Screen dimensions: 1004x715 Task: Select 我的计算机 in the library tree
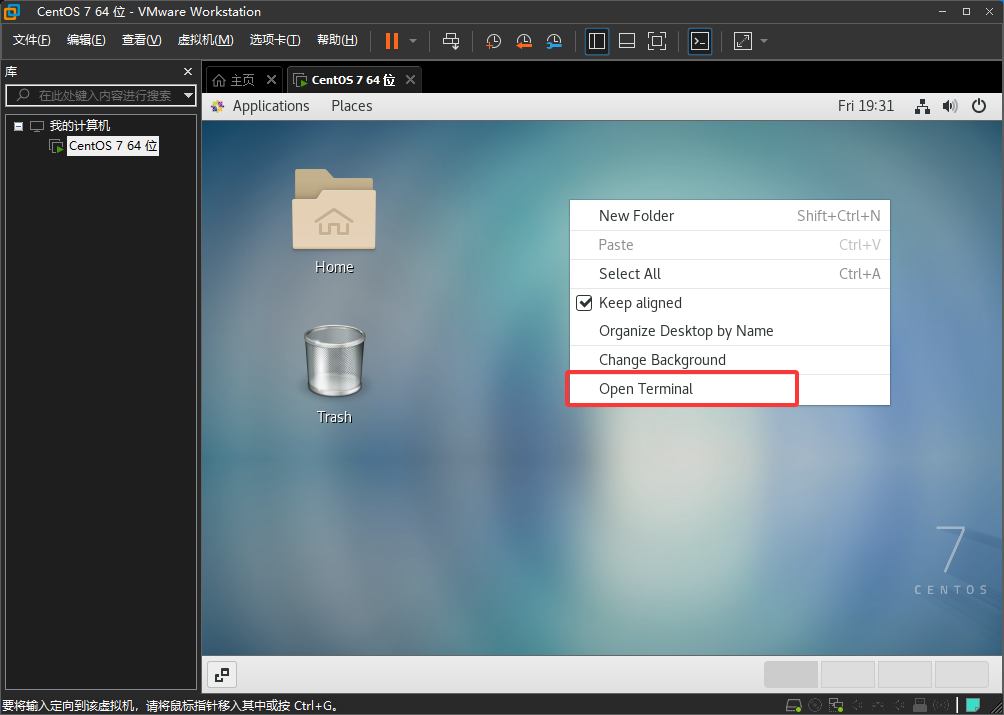[80, 125]
